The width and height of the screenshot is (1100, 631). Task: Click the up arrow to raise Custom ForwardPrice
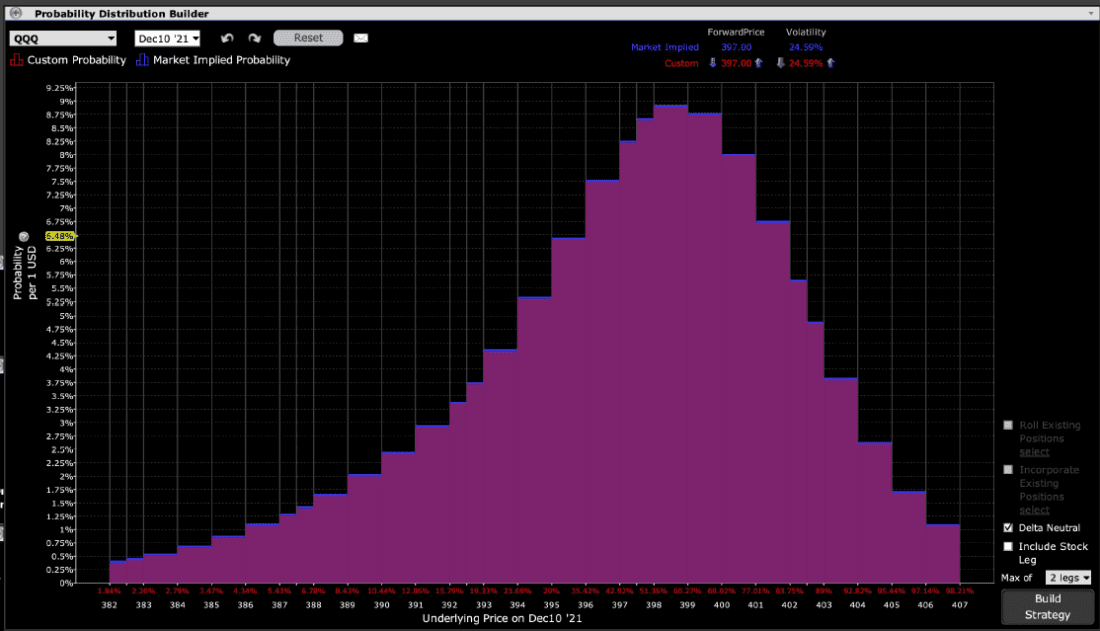tap(758, 62)
